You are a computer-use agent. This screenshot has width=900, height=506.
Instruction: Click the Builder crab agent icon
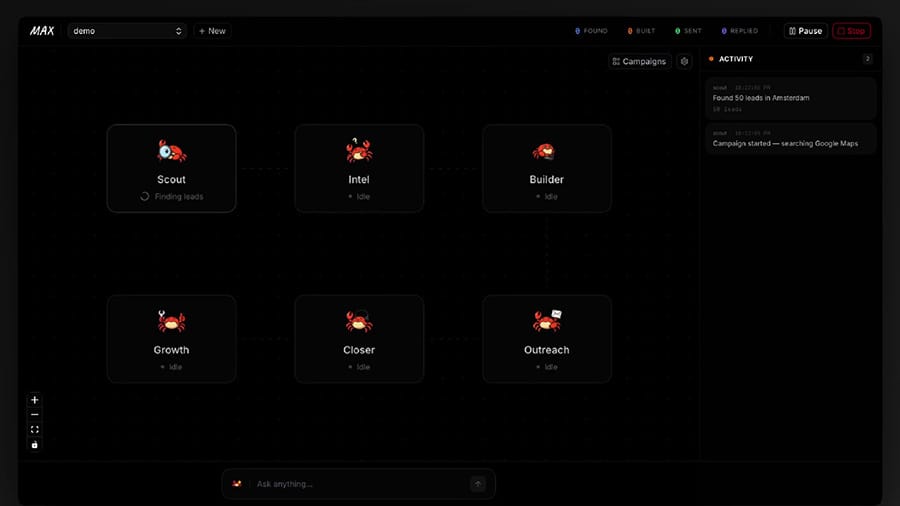pos(545,151)
